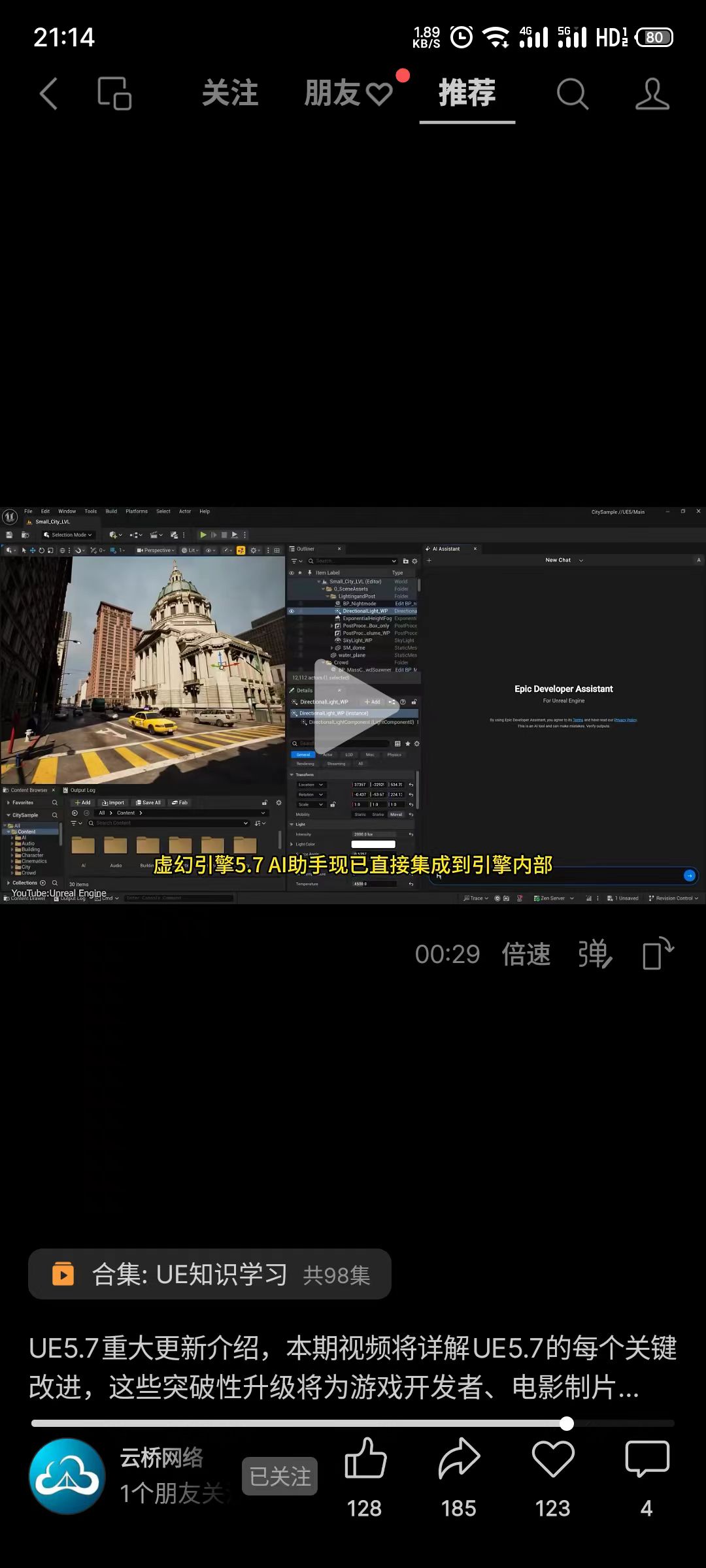This screenshot has width=706, height=1568.
Task: Click the 1个朋友关注 text
Action: [x=174, y=1493]
